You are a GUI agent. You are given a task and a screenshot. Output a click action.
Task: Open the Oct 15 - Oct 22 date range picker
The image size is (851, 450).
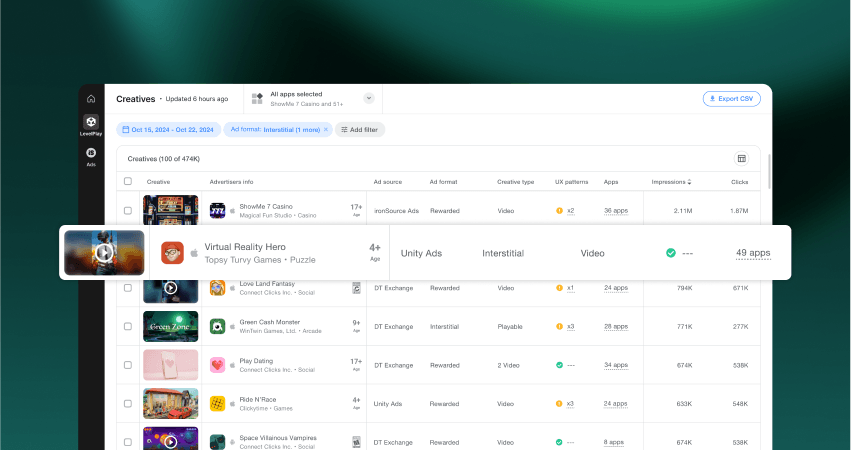coord(167,130)
